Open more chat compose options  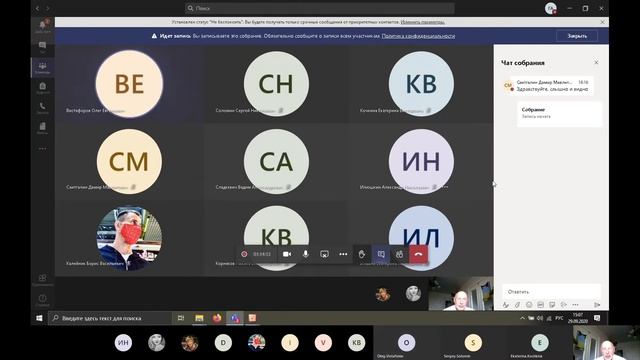point(575,305)
